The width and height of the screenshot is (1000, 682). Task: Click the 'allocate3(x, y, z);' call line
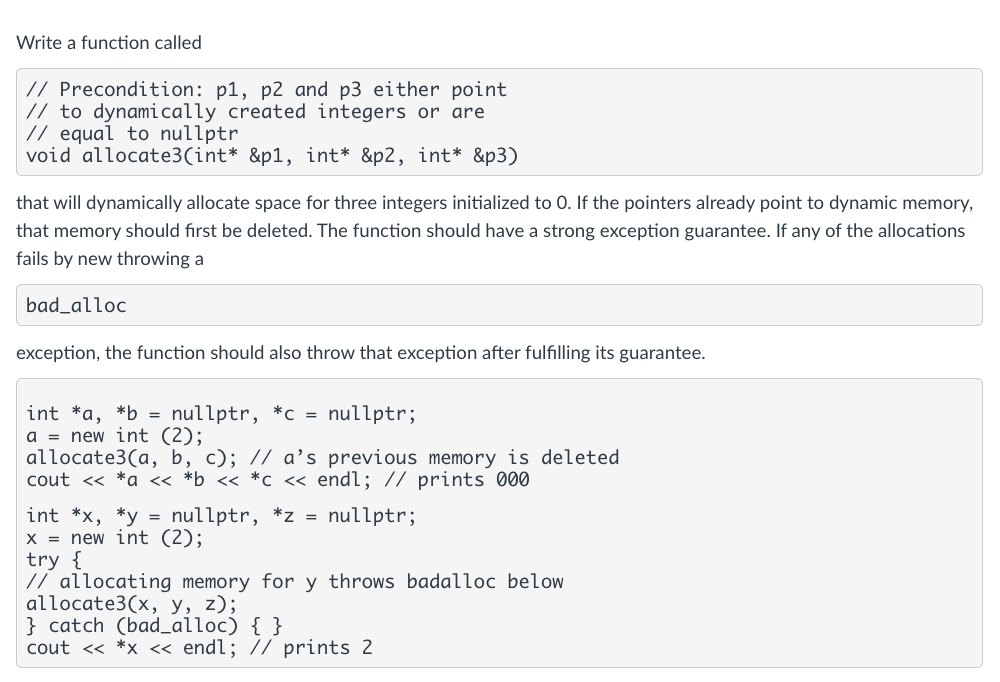click(131, 604)
